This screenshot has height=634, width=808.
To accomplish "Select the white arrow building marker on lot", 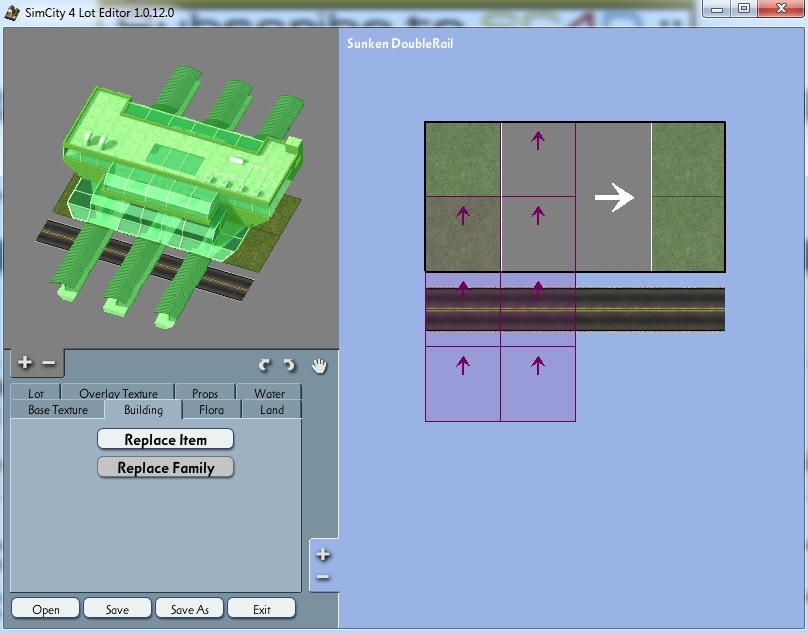I will (614, 197).
